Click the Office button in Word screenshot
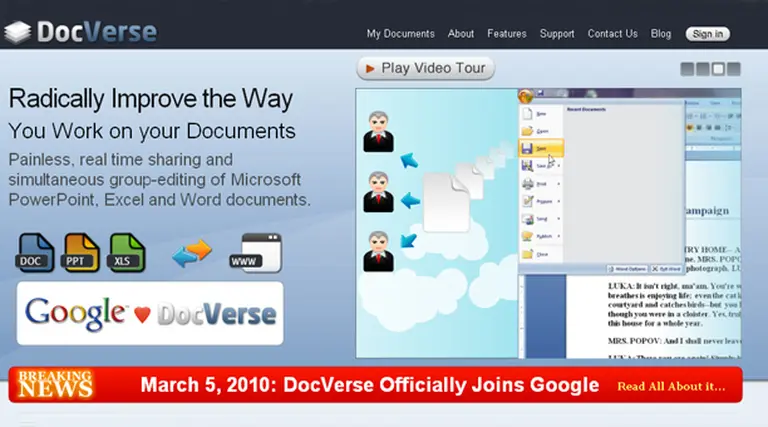 (x=526, y=97)
